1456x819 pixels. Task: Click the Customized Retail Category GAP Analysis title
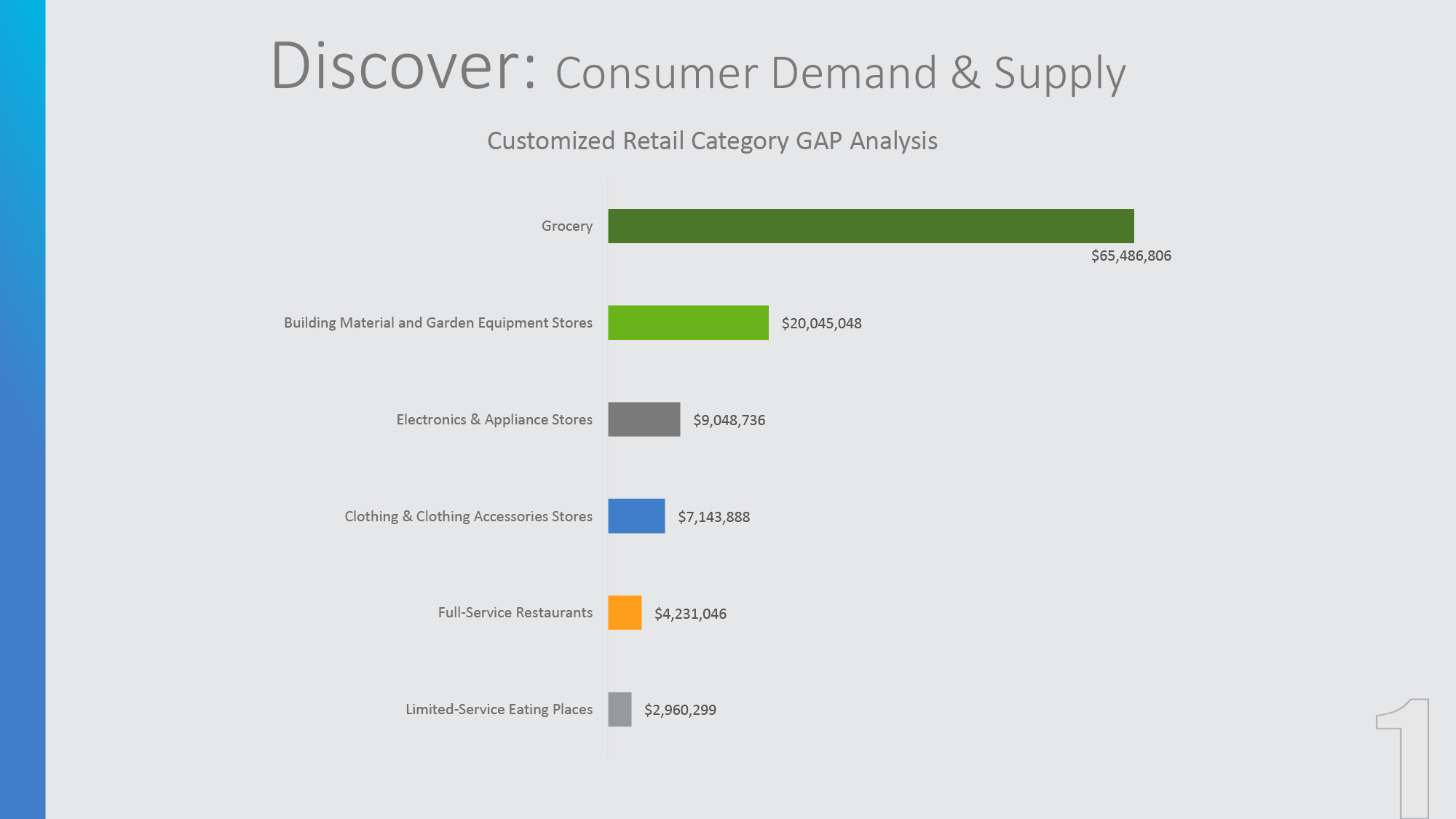tap(712, 141)
